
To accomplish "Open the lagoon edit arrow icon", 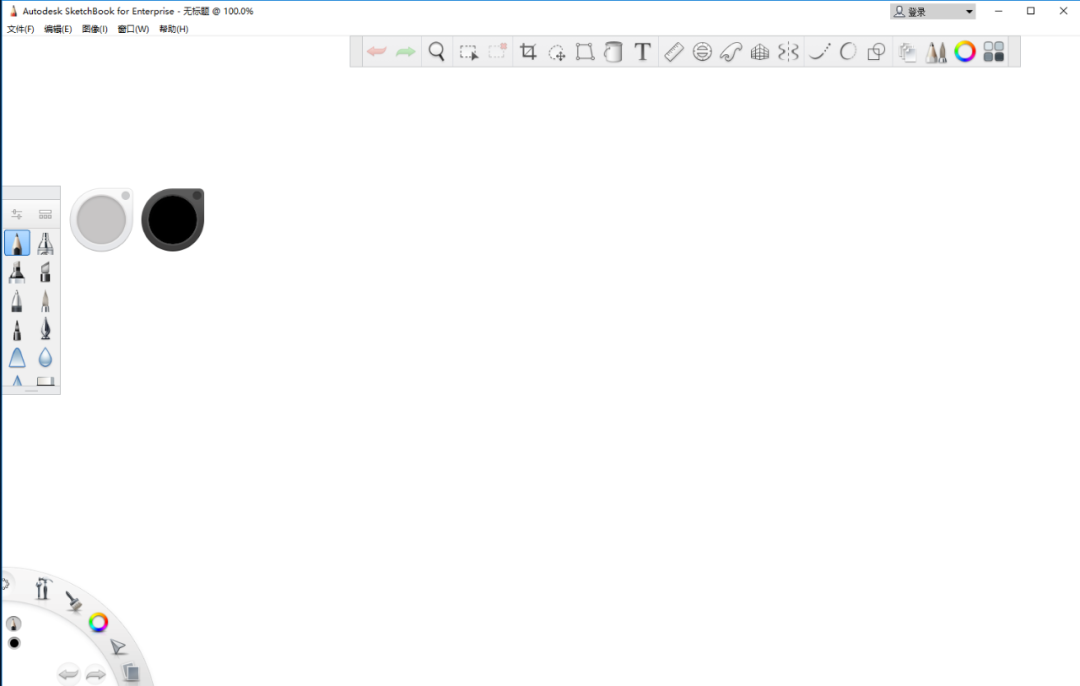I will 118,647.
